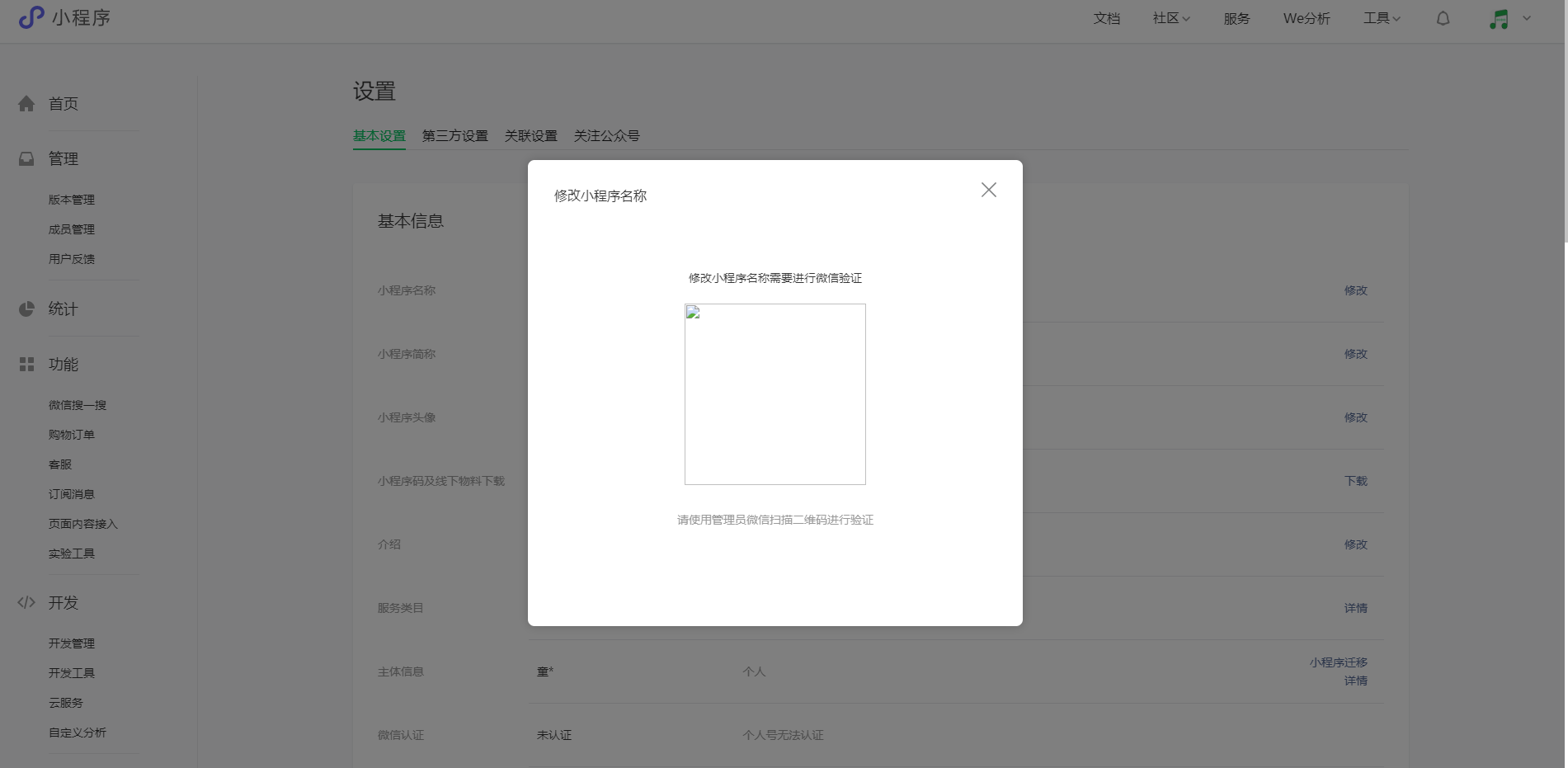Go to 开发管理 in the sidebar
This screenshot has height=768, width=1568.
coord(72,643)
